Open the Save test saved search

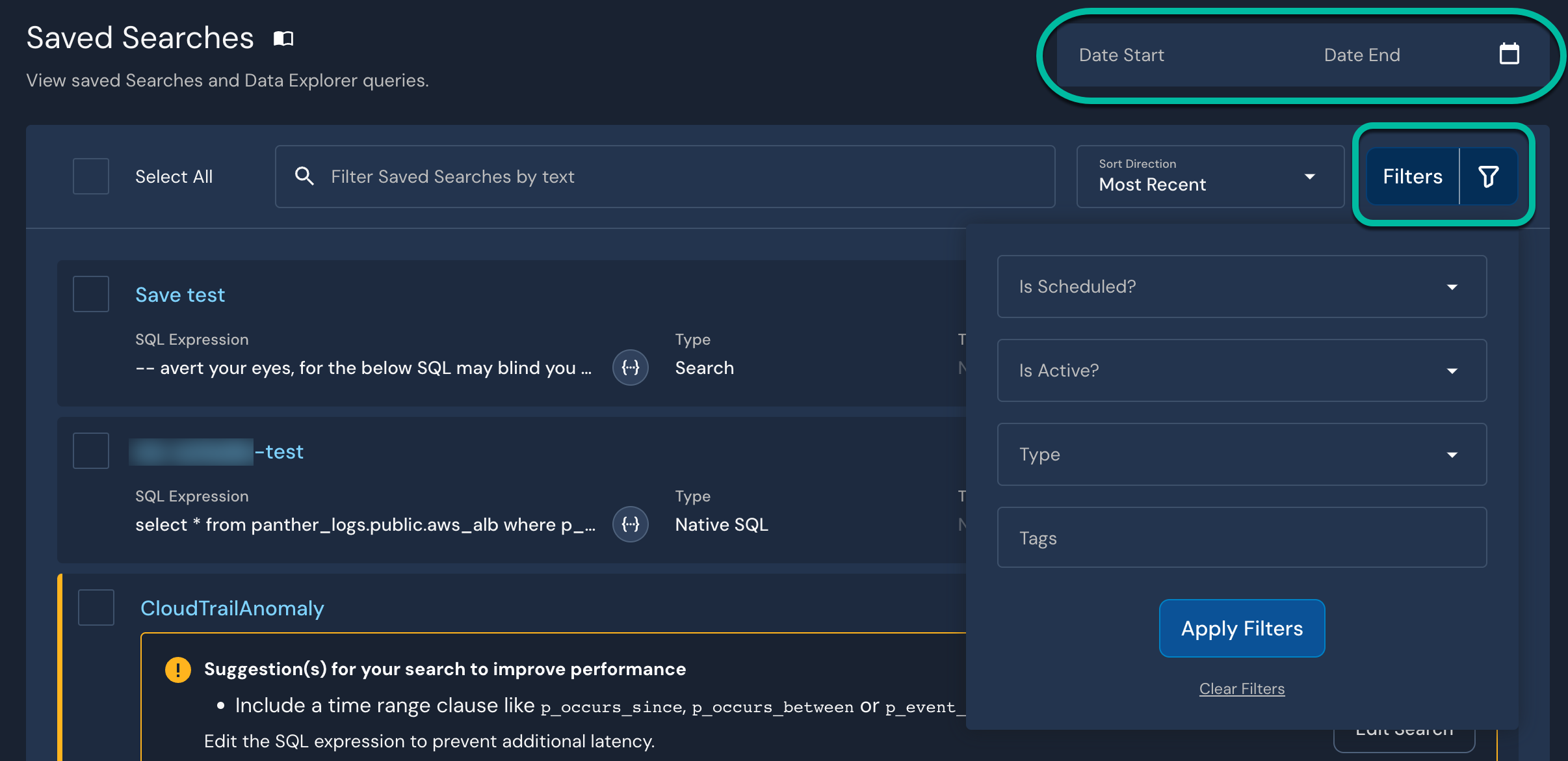[x=180, y=295]
